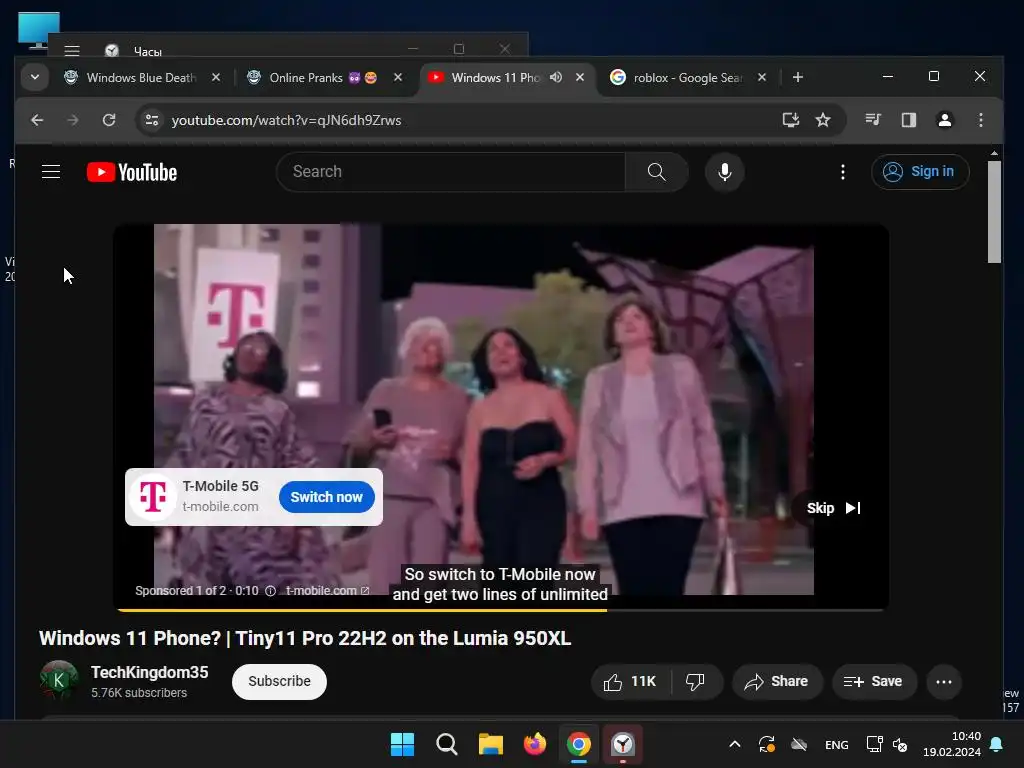Screen dimensions: 1024x768
Task: Open notification bell in tray
Action: (x=996, y=744)
